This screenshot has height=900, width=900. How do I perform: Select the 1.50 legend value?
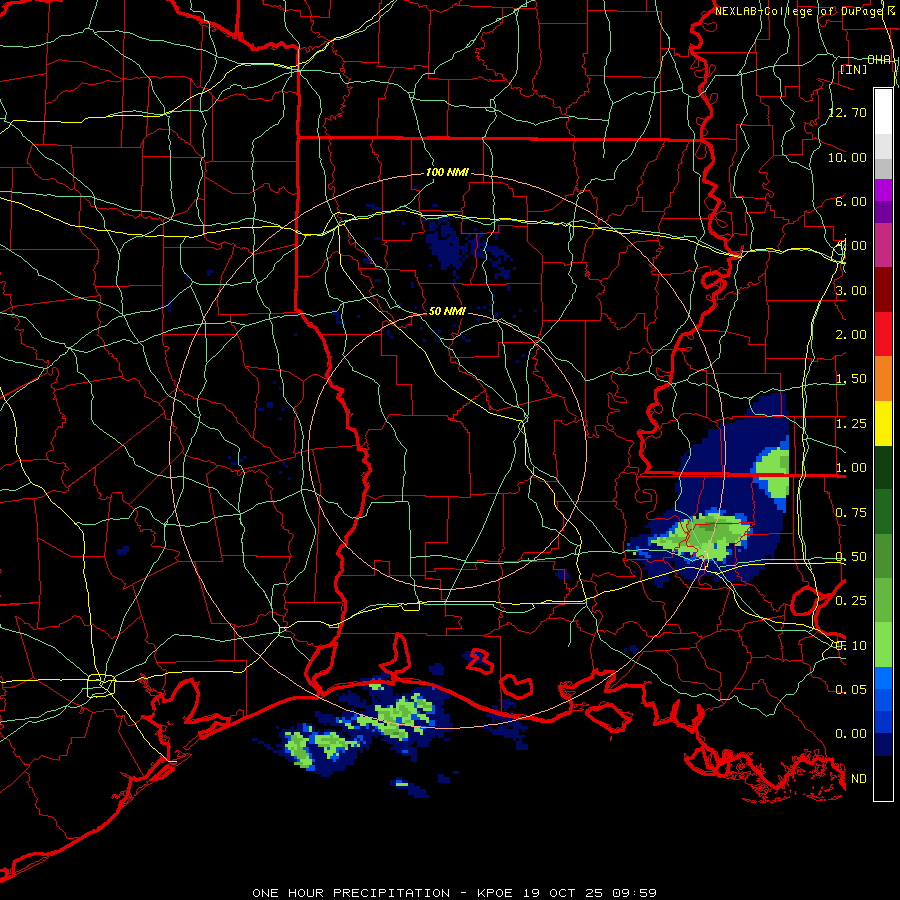pos(851,379)
